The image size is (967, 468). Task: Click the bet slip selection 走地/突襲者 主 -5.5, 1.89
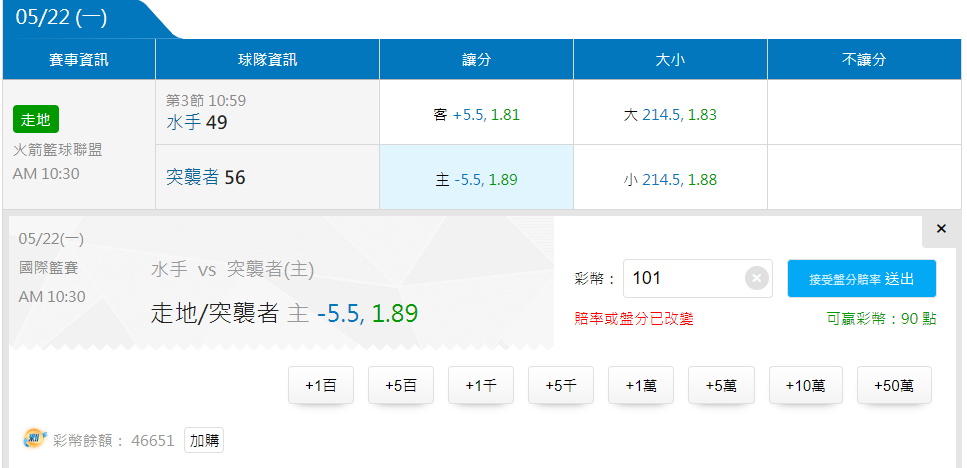click(x=284, y=313)
